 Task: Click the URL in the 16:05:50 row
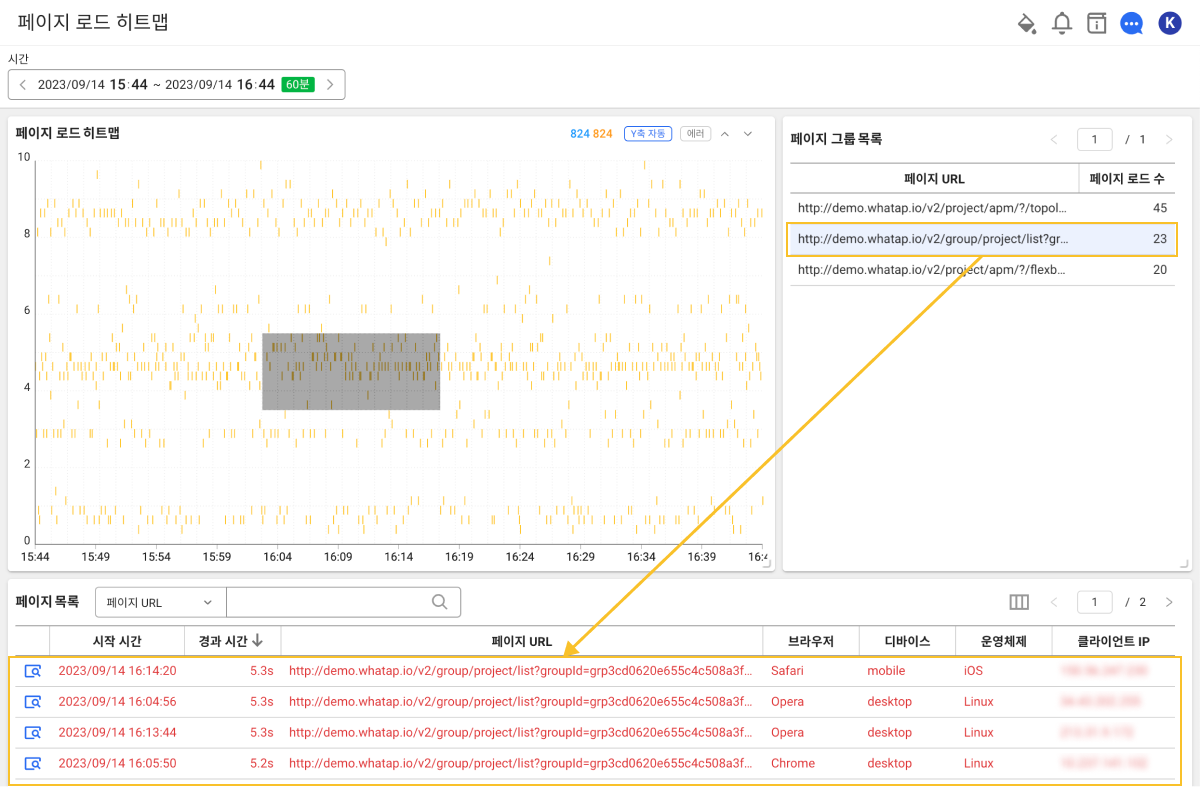pyautogui.click(x=520, y=763)
